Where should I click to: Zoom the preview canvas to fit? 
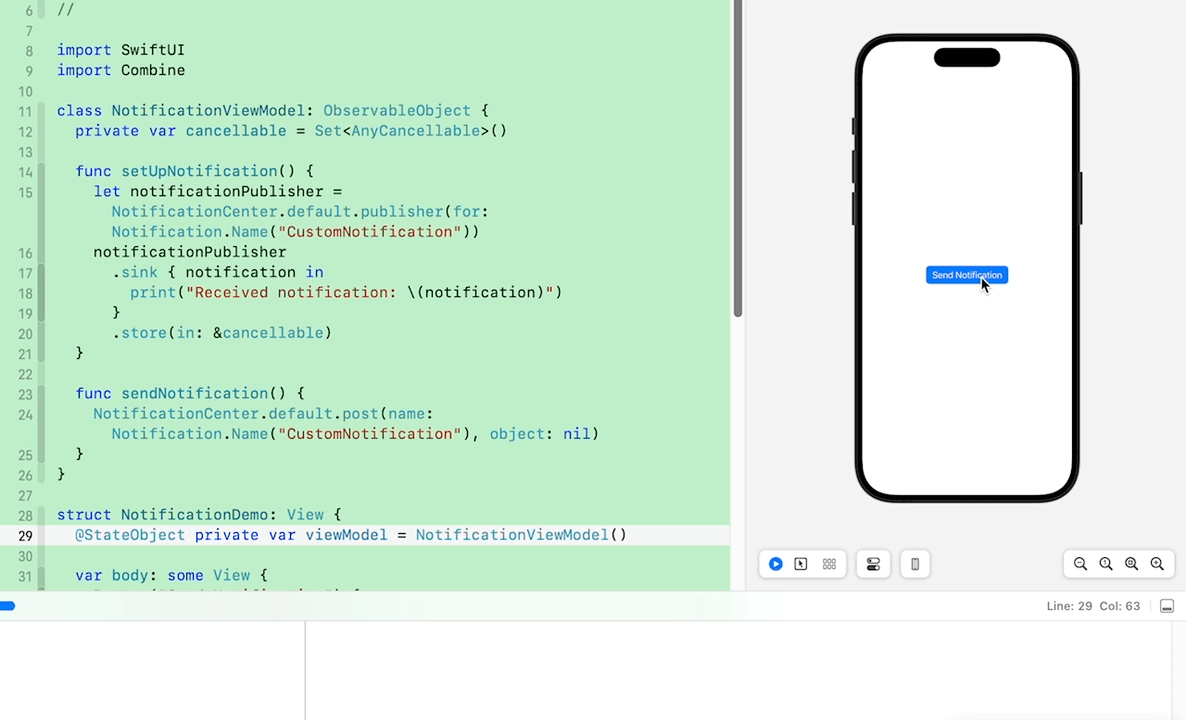1132,564
